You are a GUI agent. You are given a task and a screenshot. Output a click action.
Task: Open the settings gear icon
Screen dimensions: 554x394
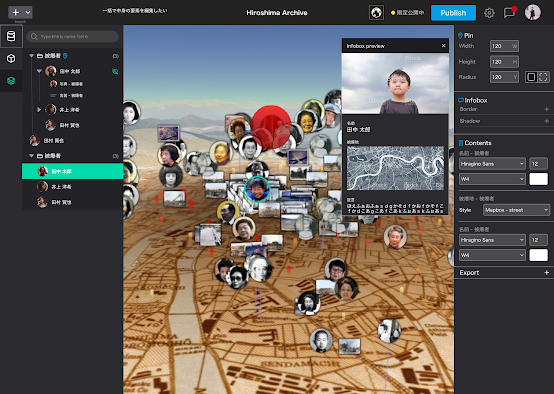(489, 13)
